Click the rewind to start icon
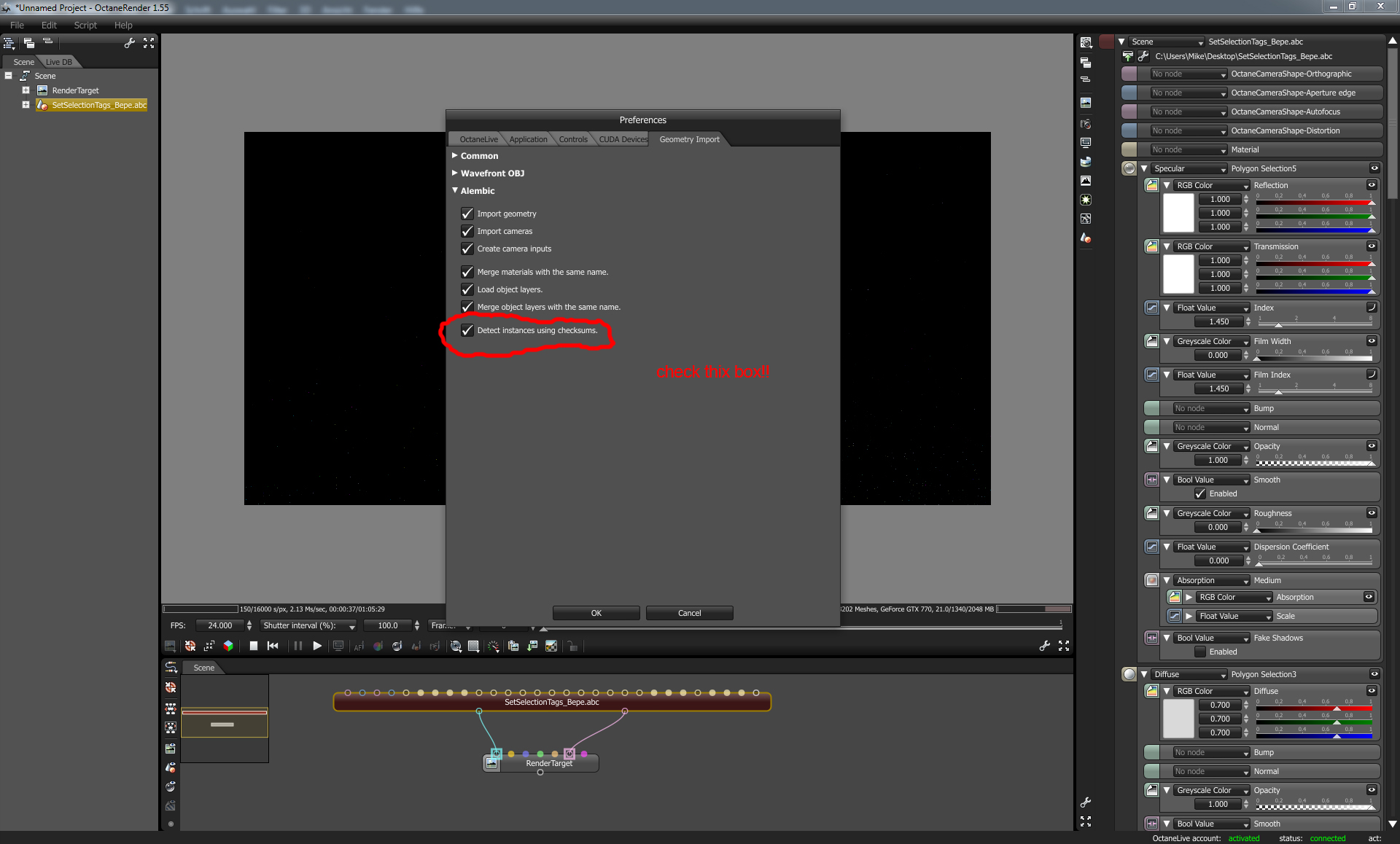Screen dimensions: 1400x844 tap(273, 646)
